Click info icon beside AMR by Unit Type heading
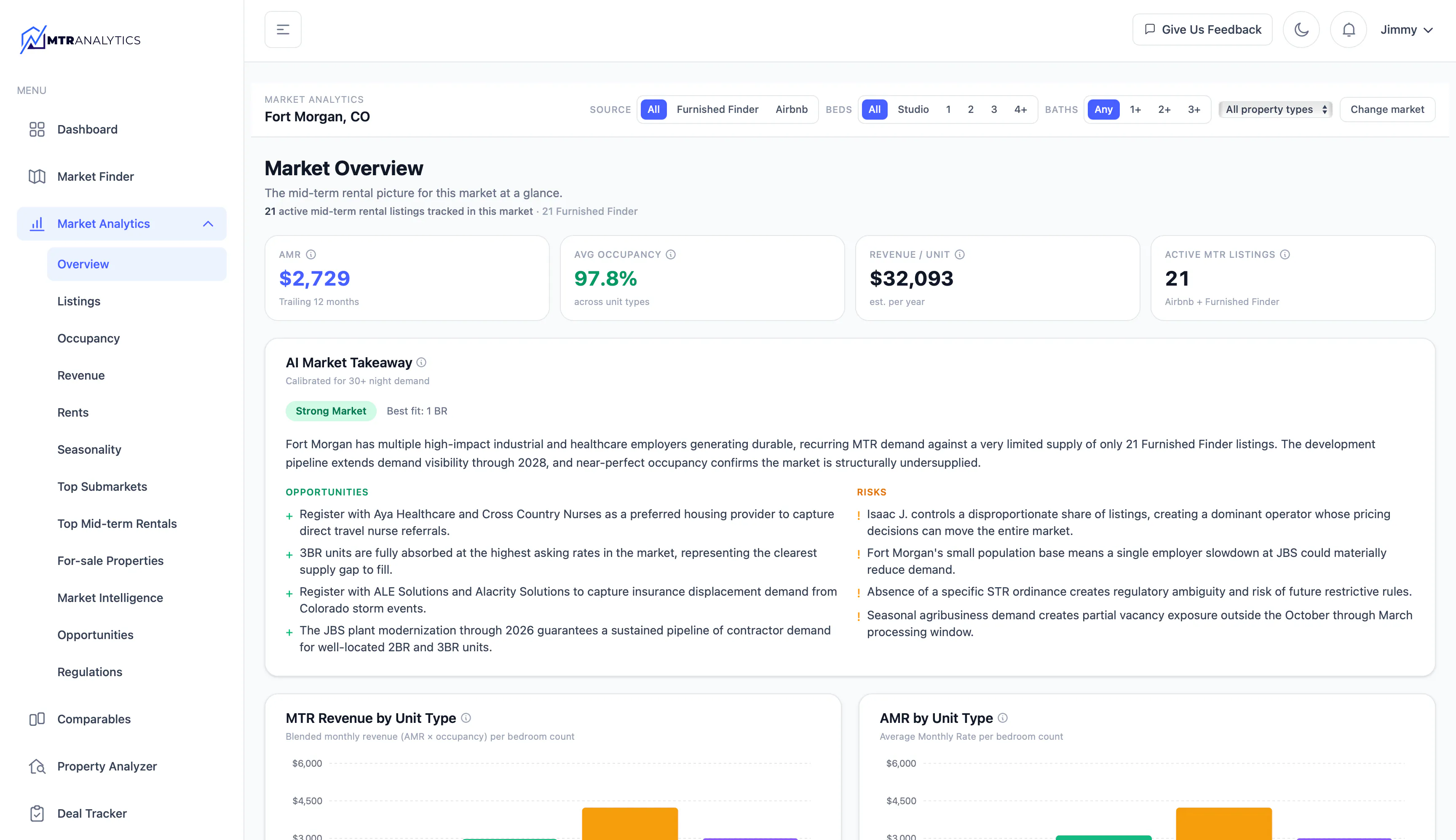1456x840 pixels. tap(1003, 718)
